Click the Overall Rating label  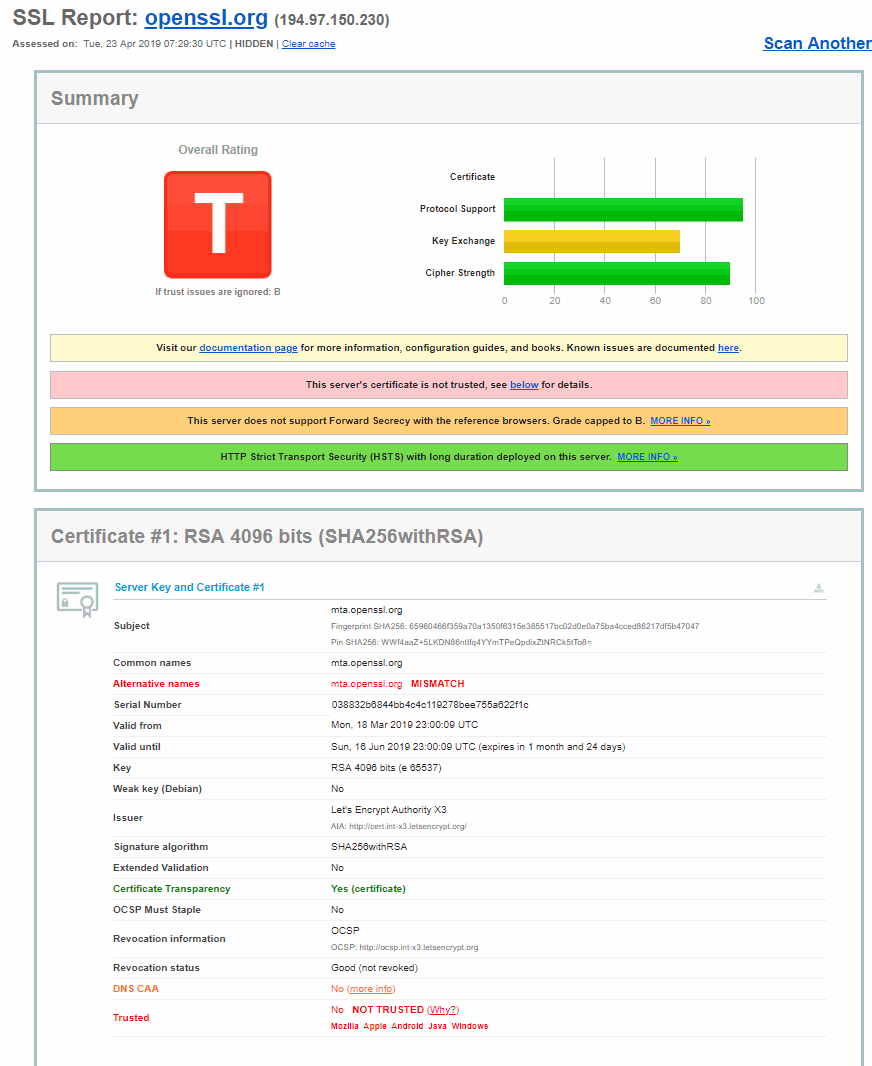pyautogui.click(x=218, y=150)
